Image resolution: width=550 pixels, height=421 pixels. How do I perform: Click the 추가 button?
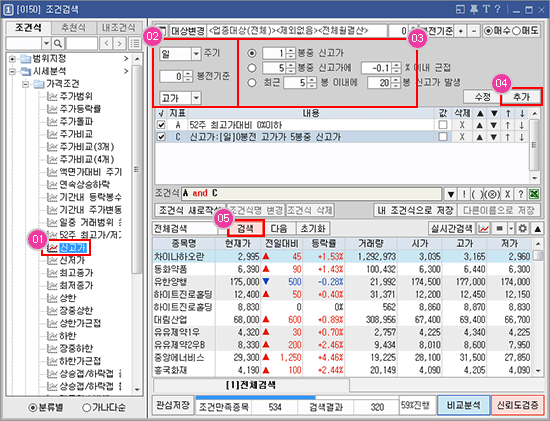coord(521,97)
